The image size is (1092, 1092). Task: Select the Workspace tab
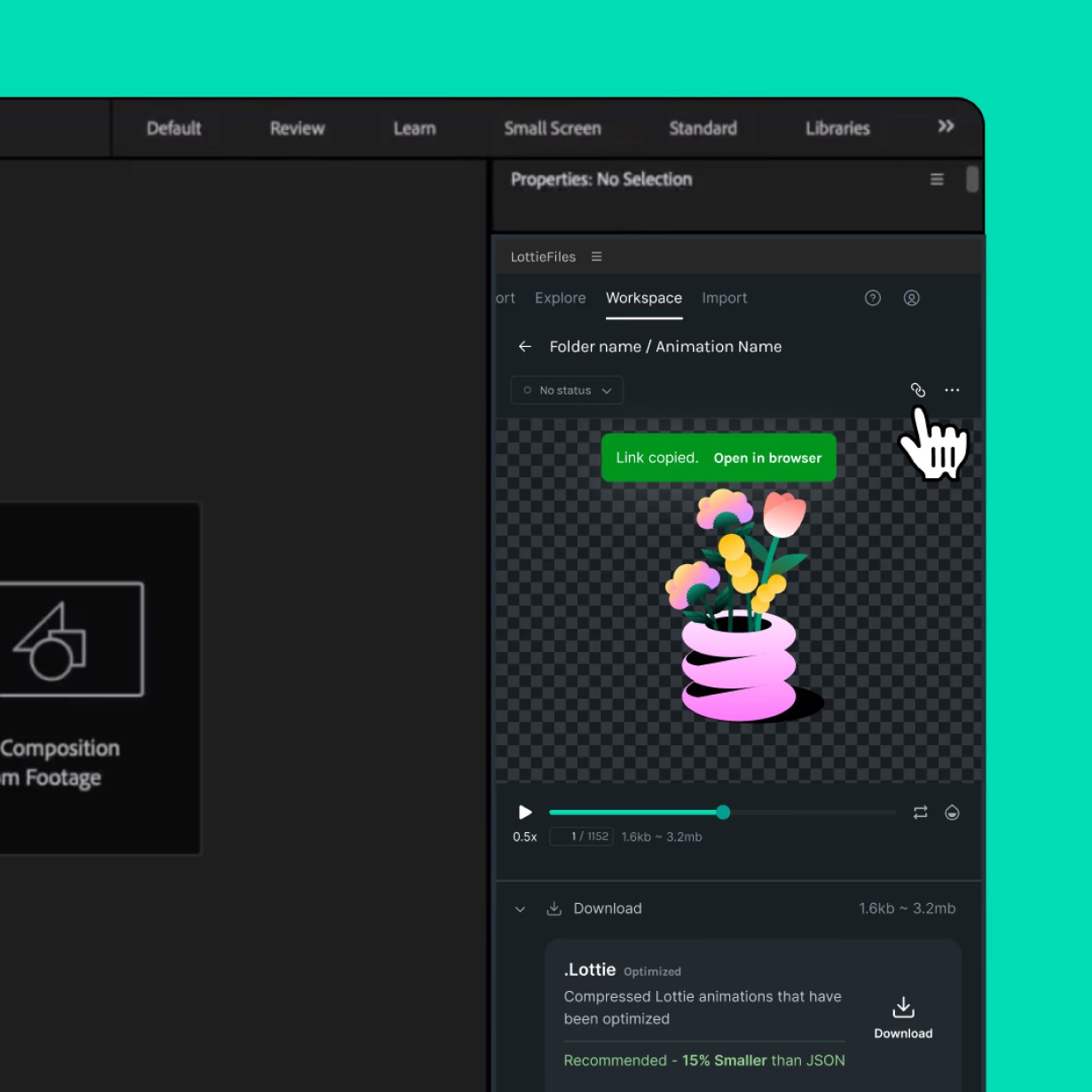(x=644, y=298)
